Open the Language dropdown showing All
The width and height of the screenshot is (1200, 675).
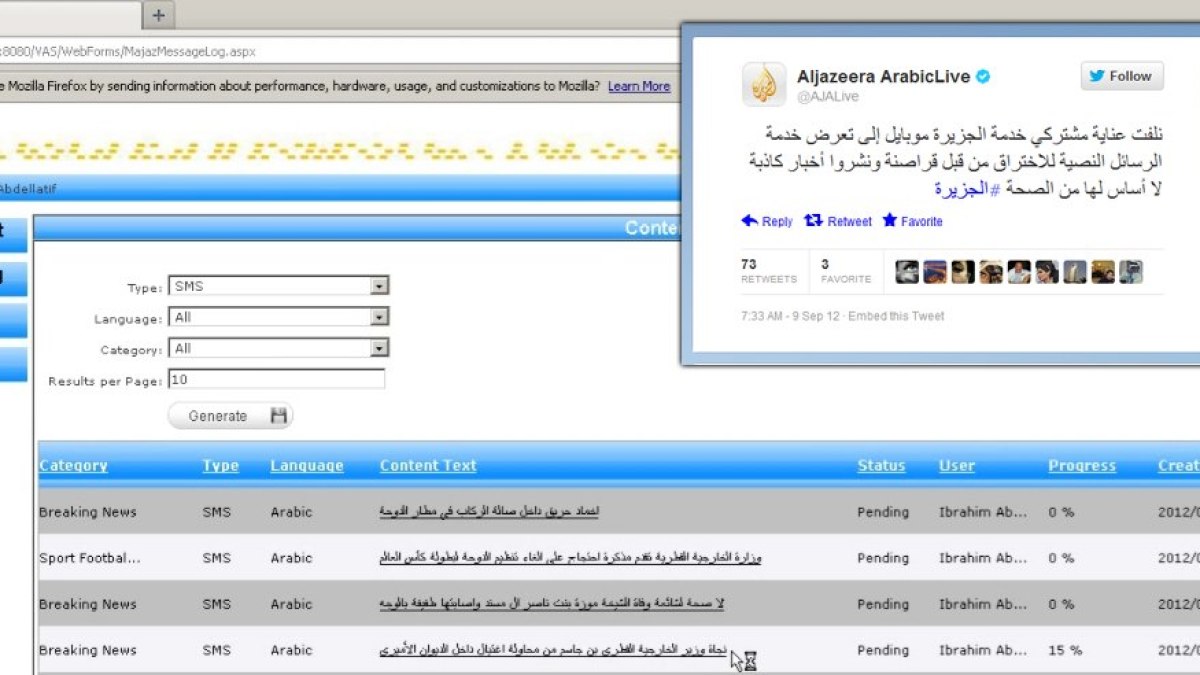point(279,317)
